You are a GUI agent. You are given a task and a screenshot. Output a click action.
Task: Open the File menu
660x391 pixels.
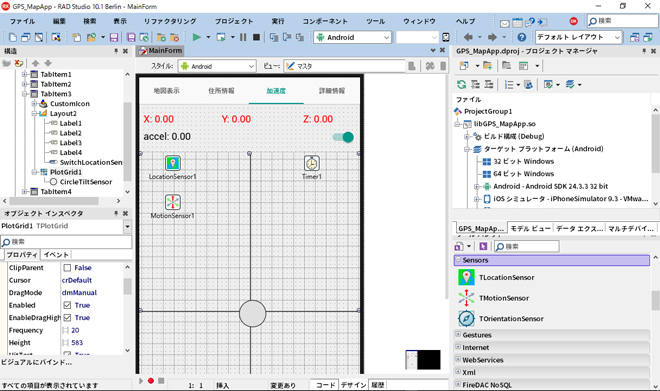point(22,21)
